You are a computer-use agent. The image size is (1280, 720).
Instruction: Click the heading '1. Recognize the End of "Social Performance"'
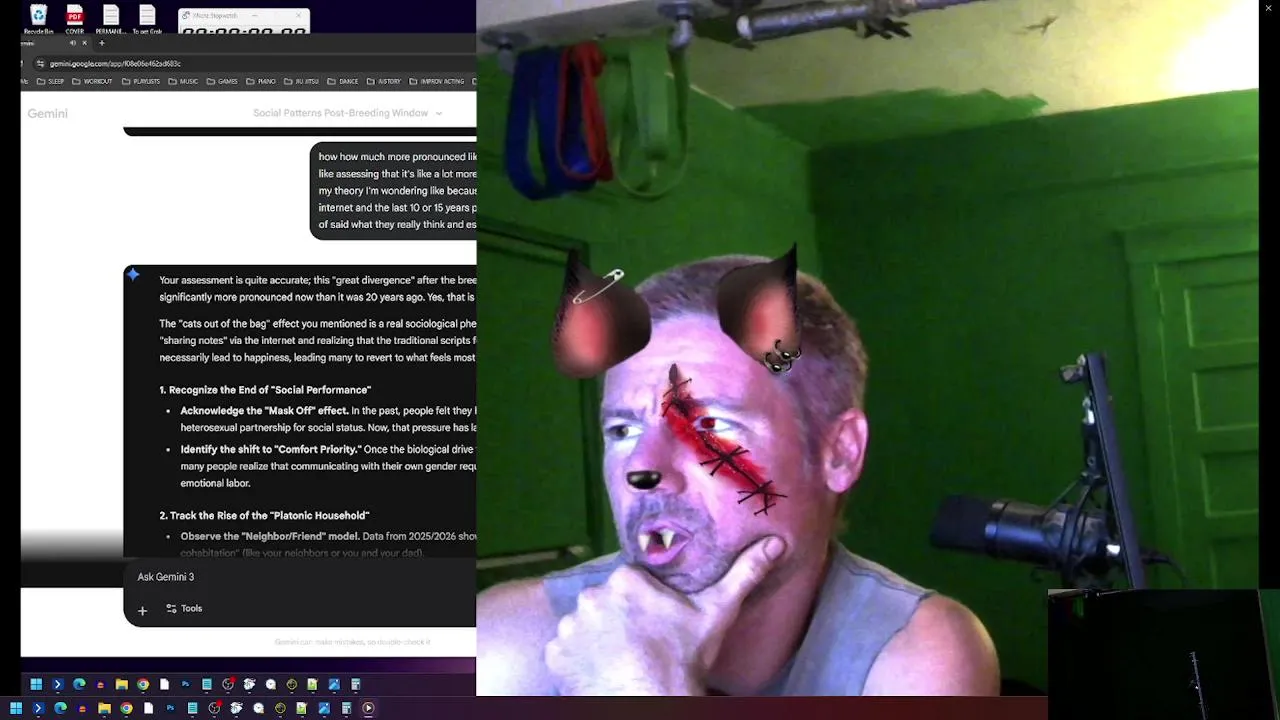click(x=265, y=390)
